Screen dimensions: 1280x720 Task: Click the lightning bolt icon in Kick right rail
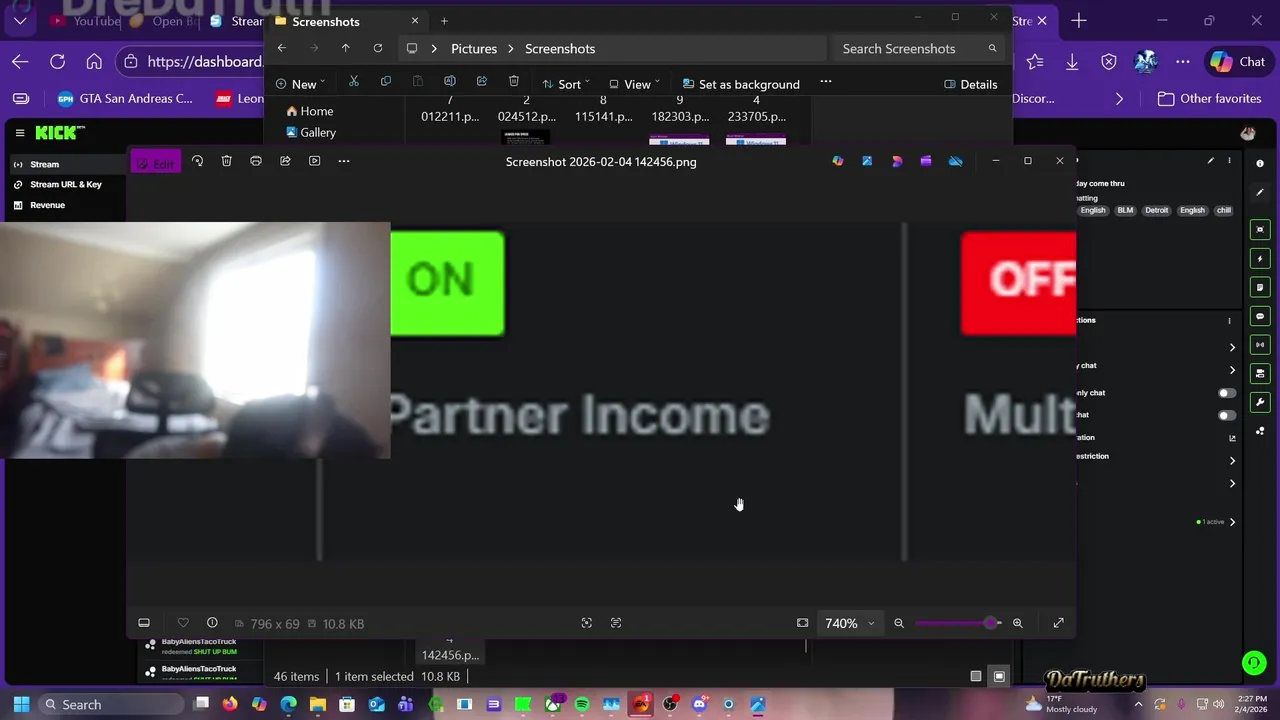point(1260,258)
